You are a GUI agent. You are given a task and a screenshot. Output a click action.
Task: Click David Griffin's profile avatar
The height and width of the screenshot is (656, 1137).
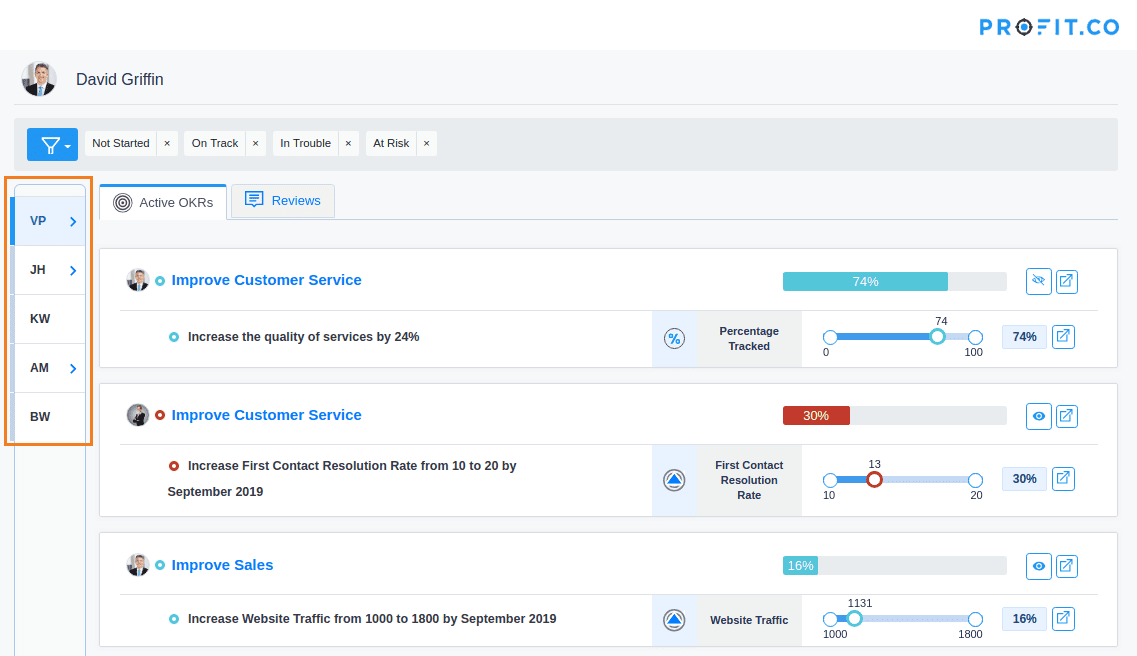coord(38,78)
